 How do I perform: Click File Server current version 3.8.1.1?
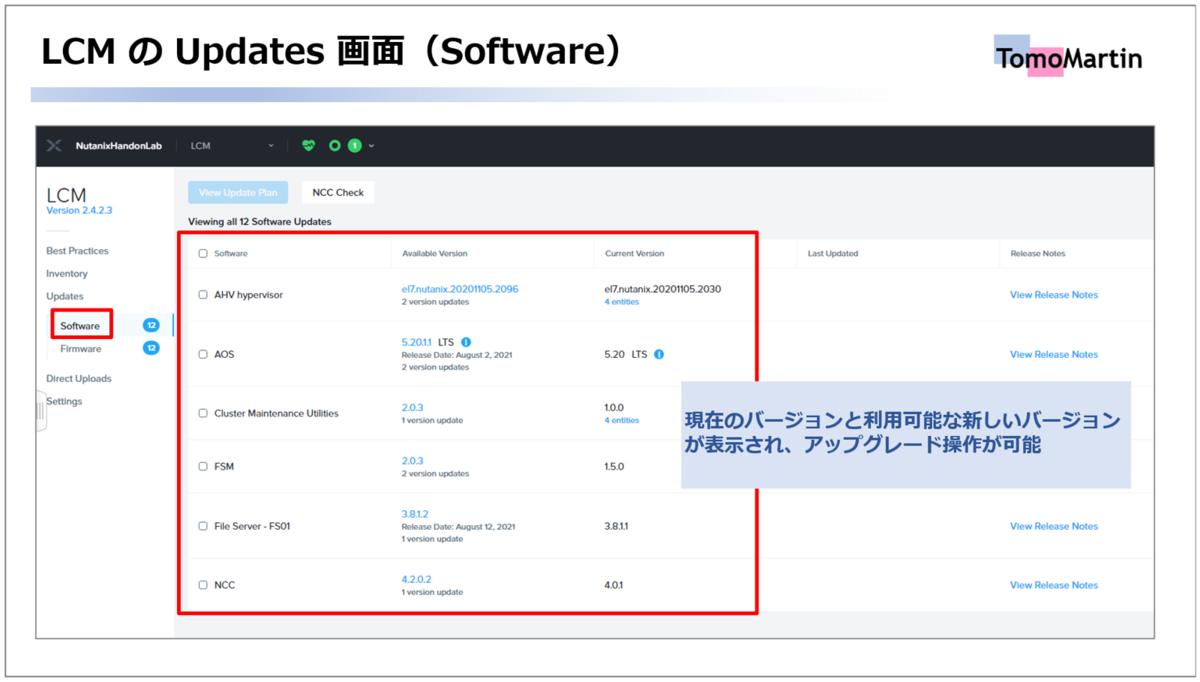pos(617,526)
